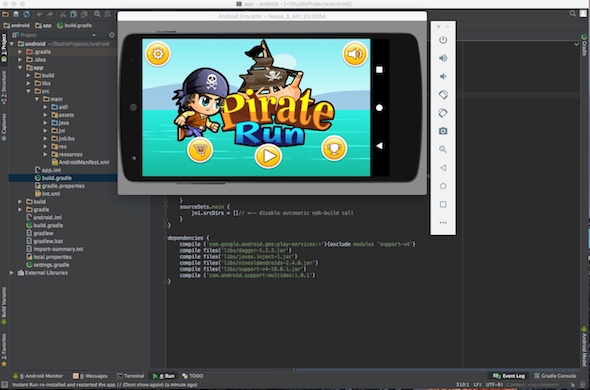Open emulator extended controls three-dots icon
Viewport: 590px width, 390px height.
443,222
